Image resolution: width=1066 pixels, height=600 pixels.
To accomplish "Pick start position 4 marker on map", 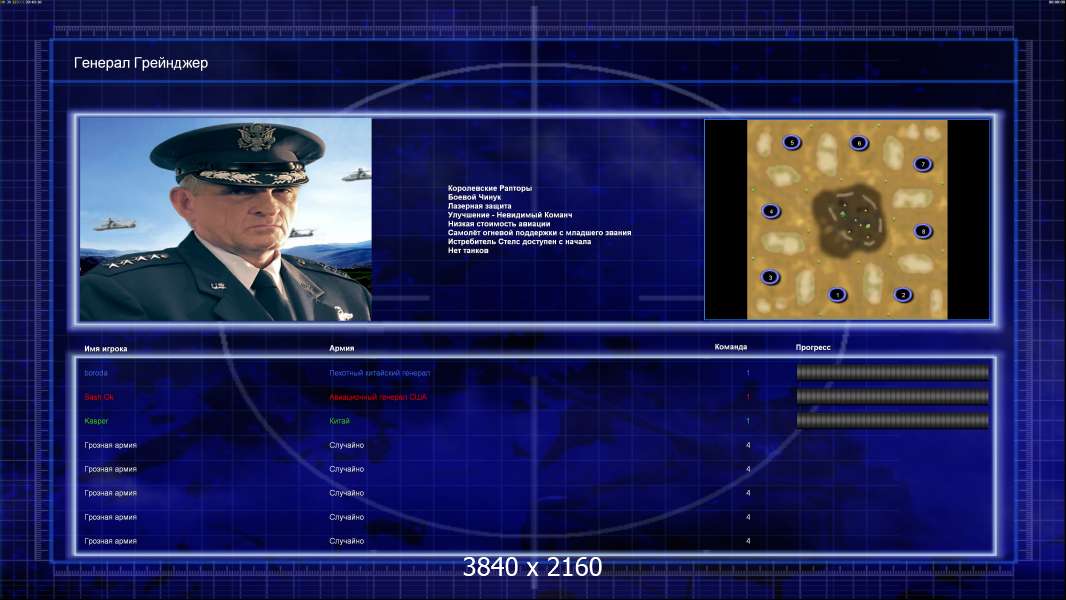I will coord(771,211).
